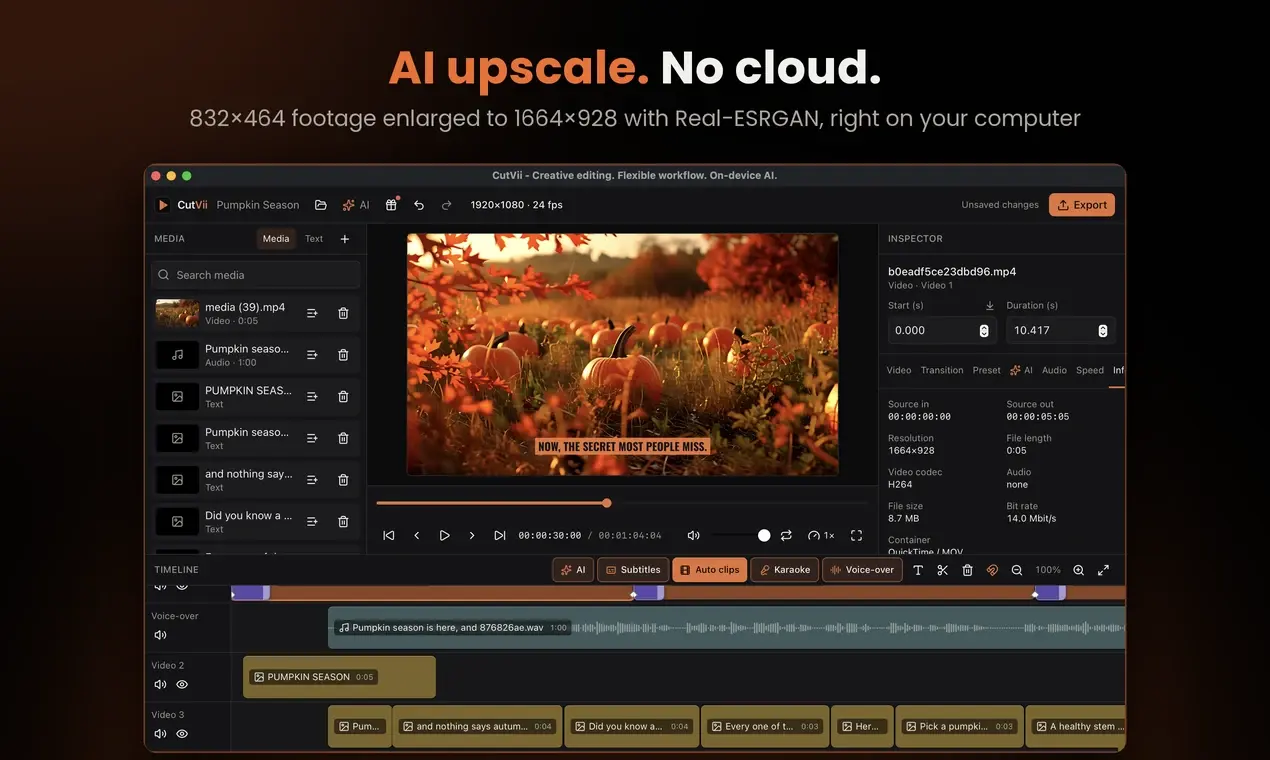
Task: Open the Transition tab in Inspector
Action: tap(942, 370)
